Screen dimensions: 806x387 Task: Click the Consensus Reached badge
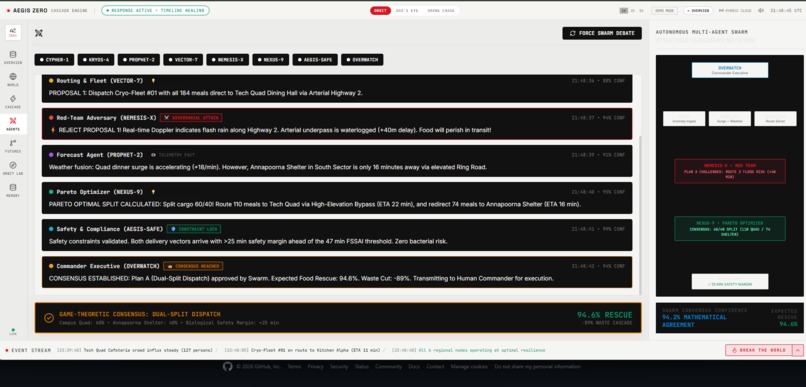click(x=193, y=266)
